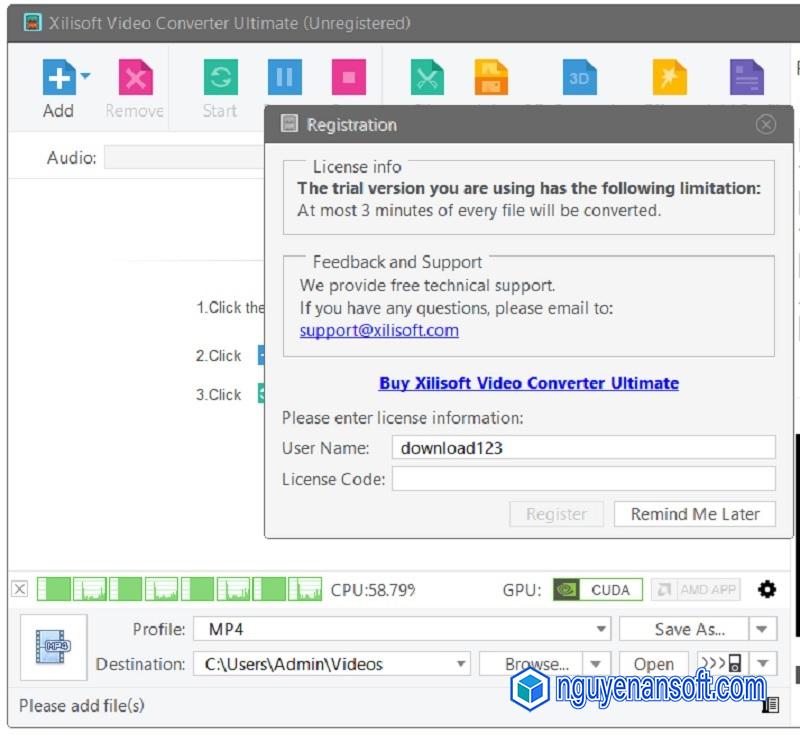Open the Clip scissors tool
Viewport: 800px width, 734px height.
tap(427, 77)
